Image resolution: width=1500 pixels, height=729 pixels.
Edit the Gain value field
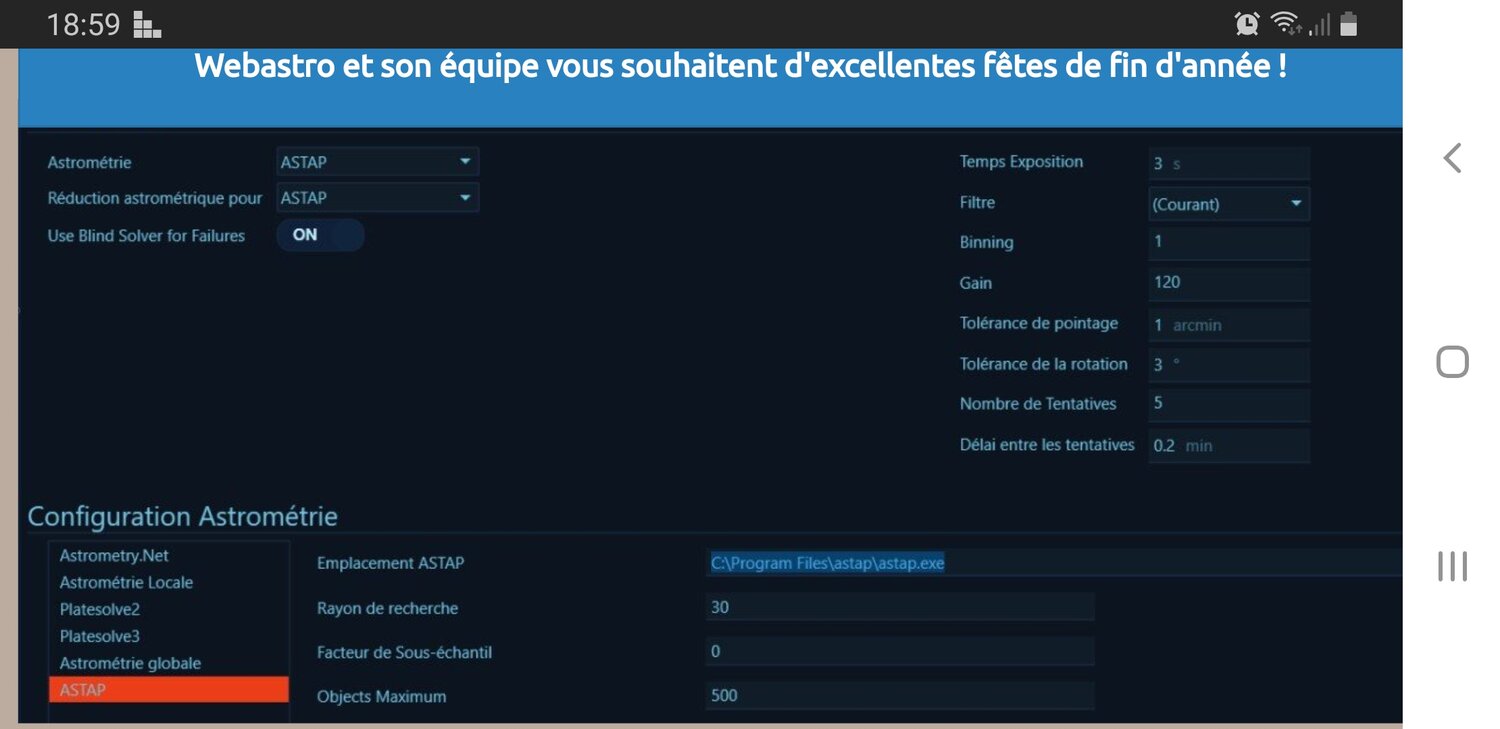pyautogui.click(x=1228, y=283)
